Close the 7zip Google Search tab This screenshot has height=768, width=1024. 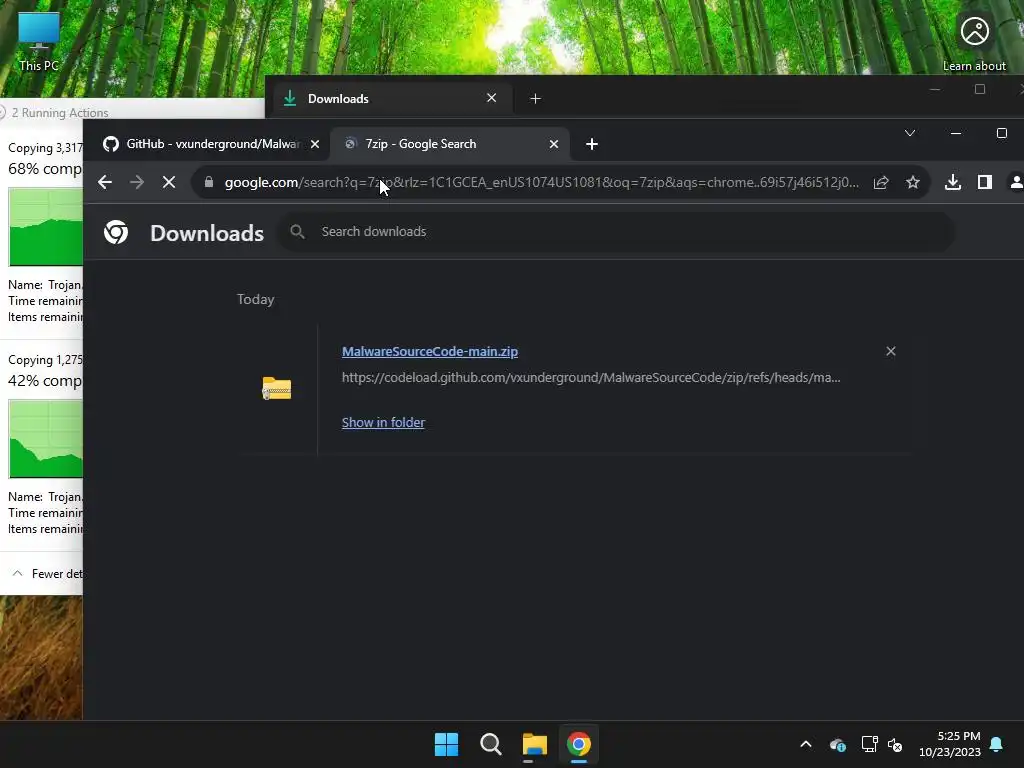(x=554, y=144)
